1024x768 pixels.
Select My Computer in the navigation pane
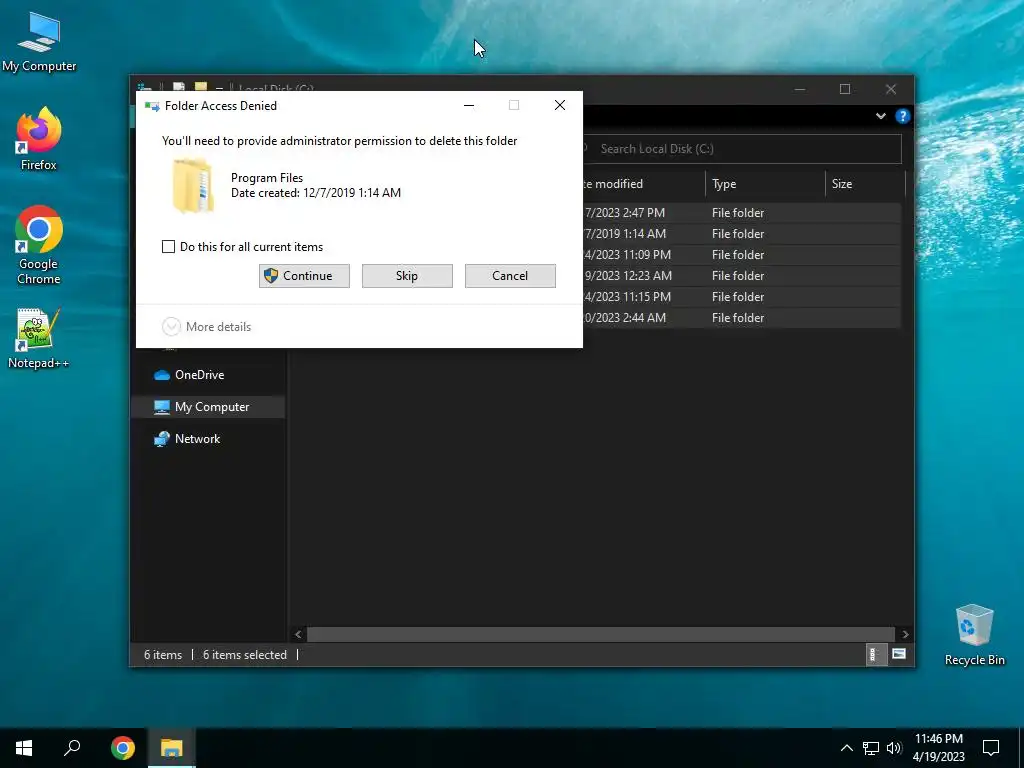(x=208, y=407)
